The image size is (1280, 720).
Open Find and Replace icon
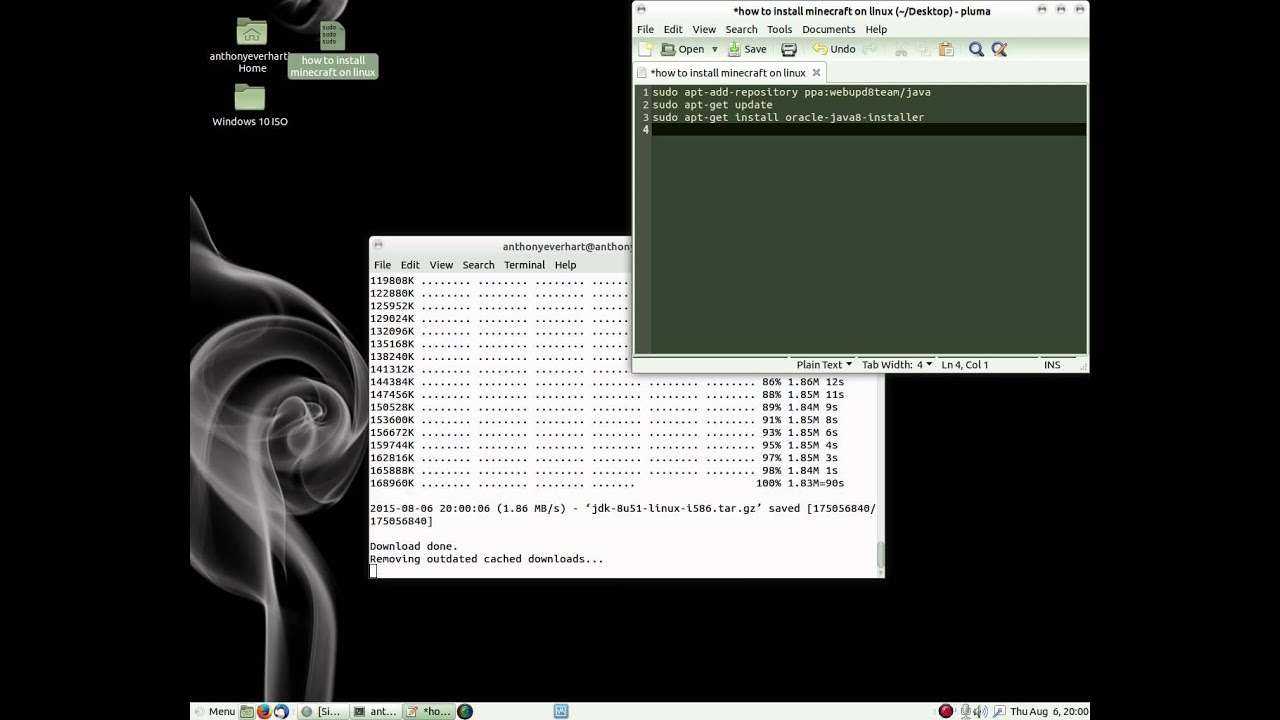coord(999,49)
